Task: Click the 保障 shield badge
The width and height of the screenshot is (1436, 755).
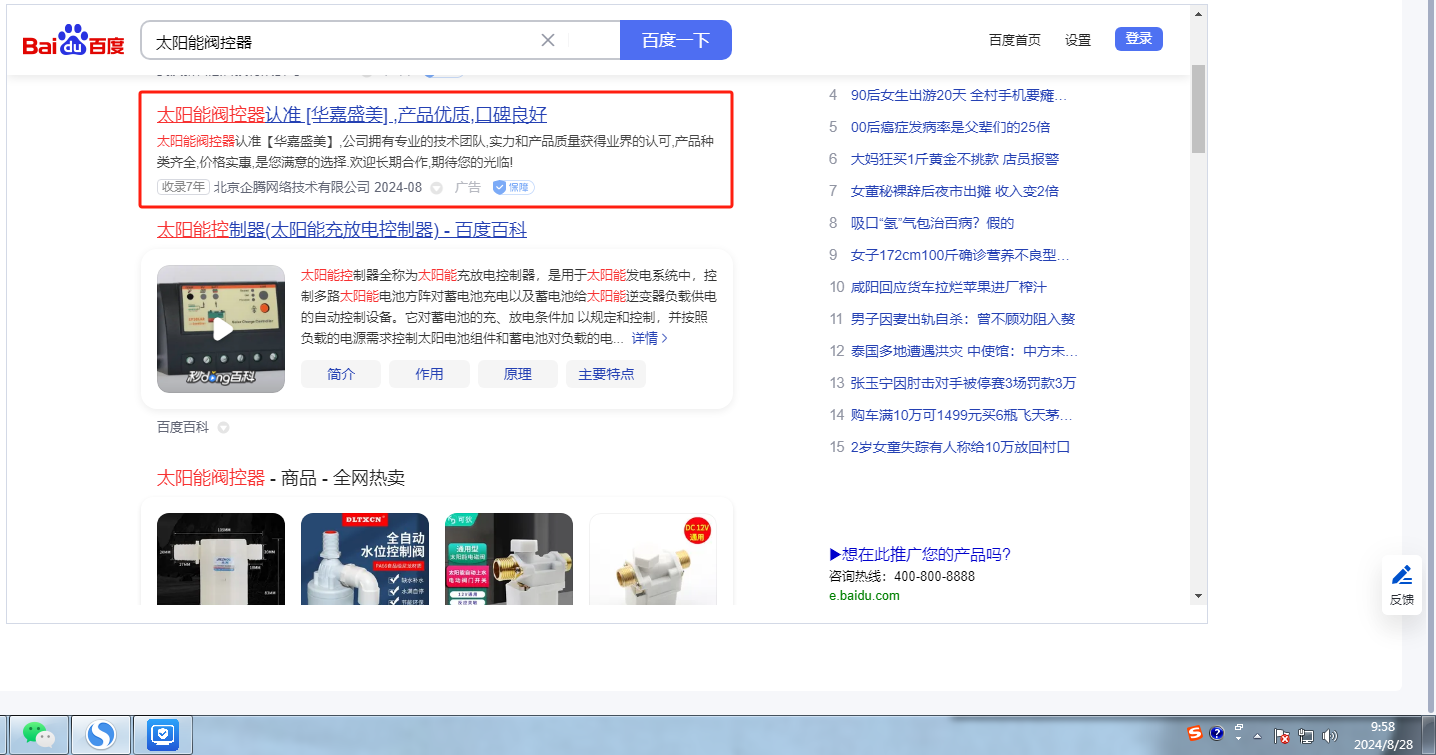Action: click(x=513, y=187)
